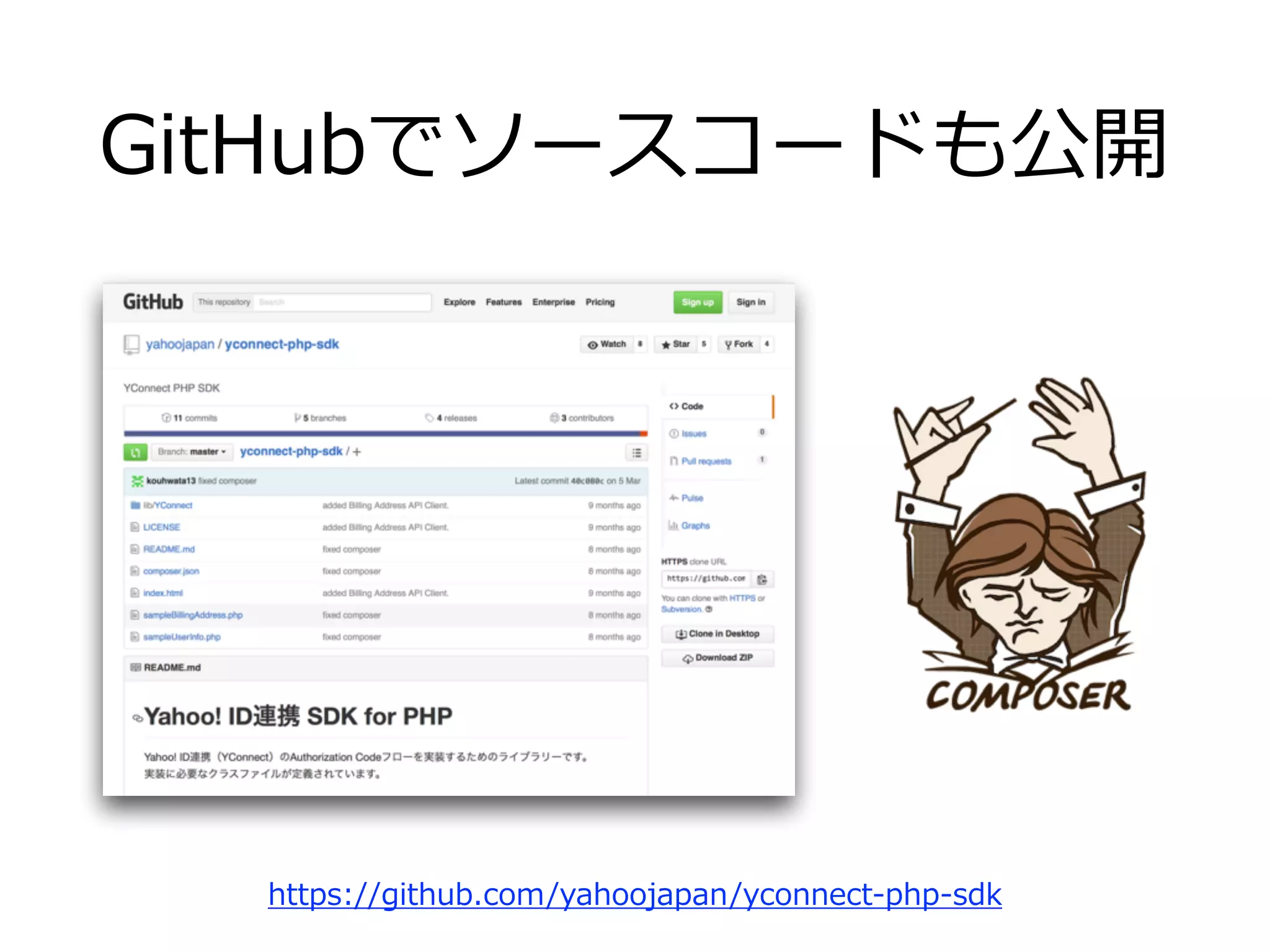Select the Code tab in sidebar
Screen dimensions: 1270x952
point(718,407)
